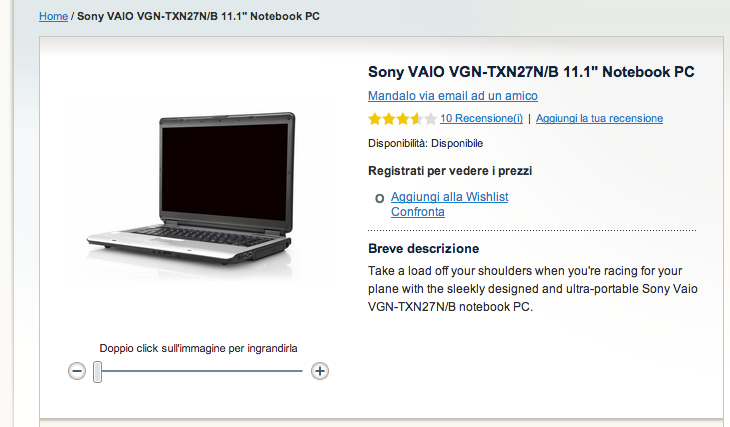
Task: Click Aggiungi alla Wishlist
Action: (449, 197)
